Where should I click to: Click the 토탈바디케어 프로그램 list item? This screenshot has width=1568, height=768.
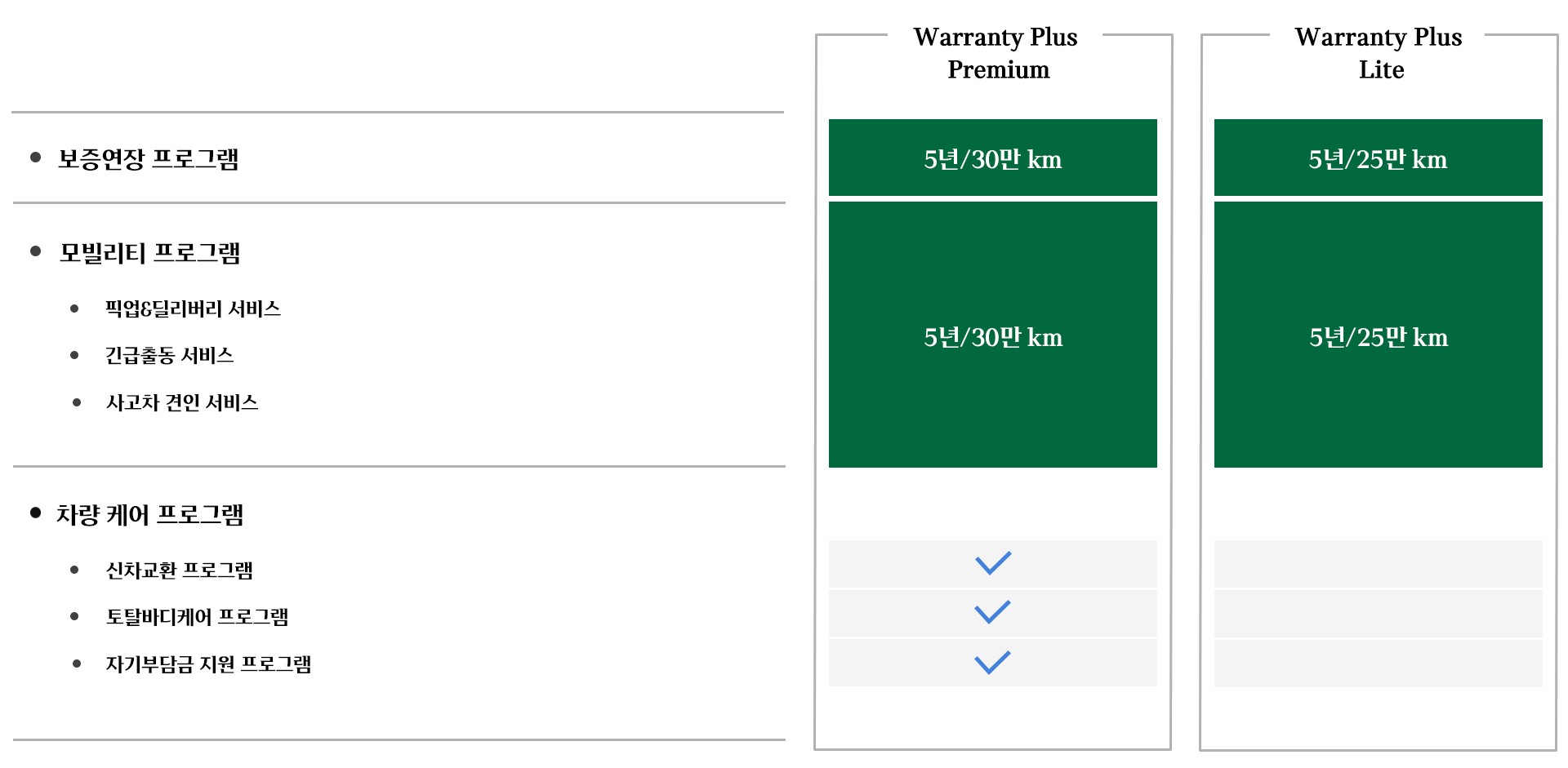pyautogui.click(x=198, y=616)
